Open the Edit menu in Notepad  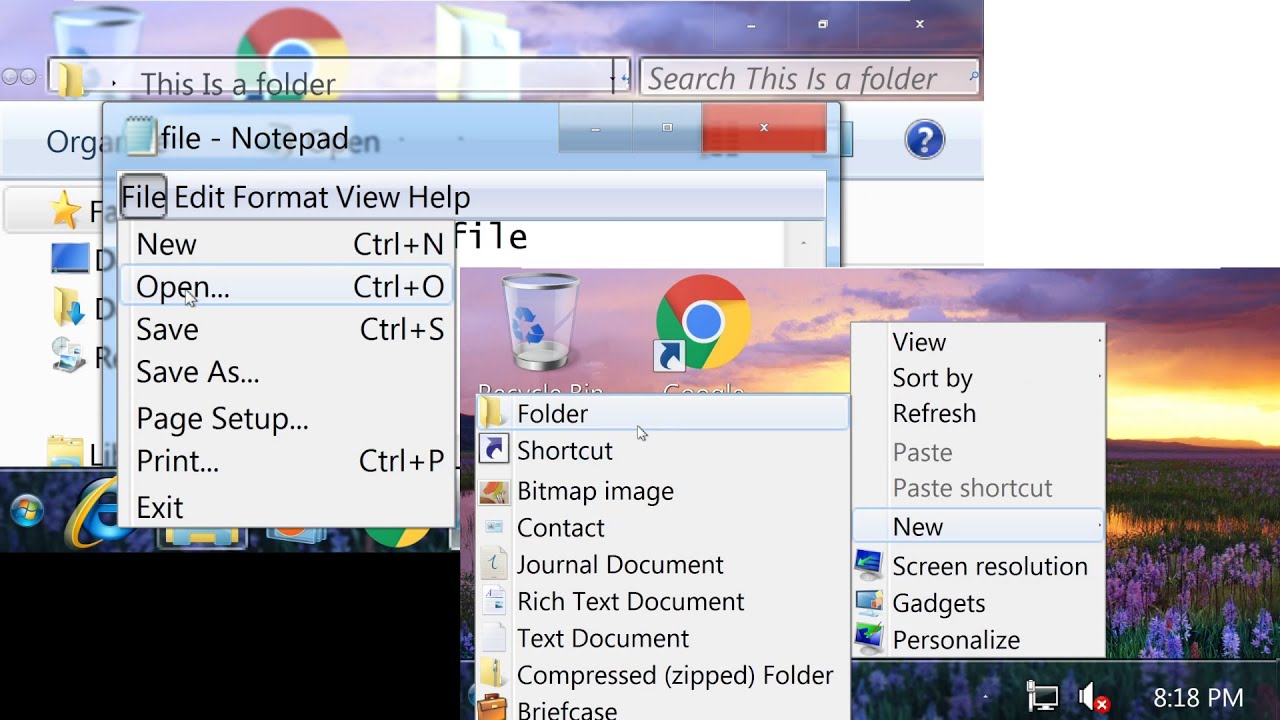click(x=200, y=197)
